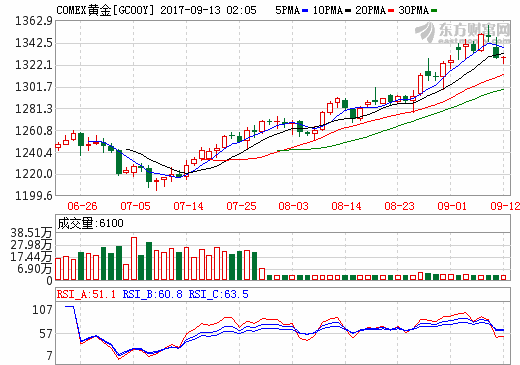Click the date label 09-12

point(505,206)
